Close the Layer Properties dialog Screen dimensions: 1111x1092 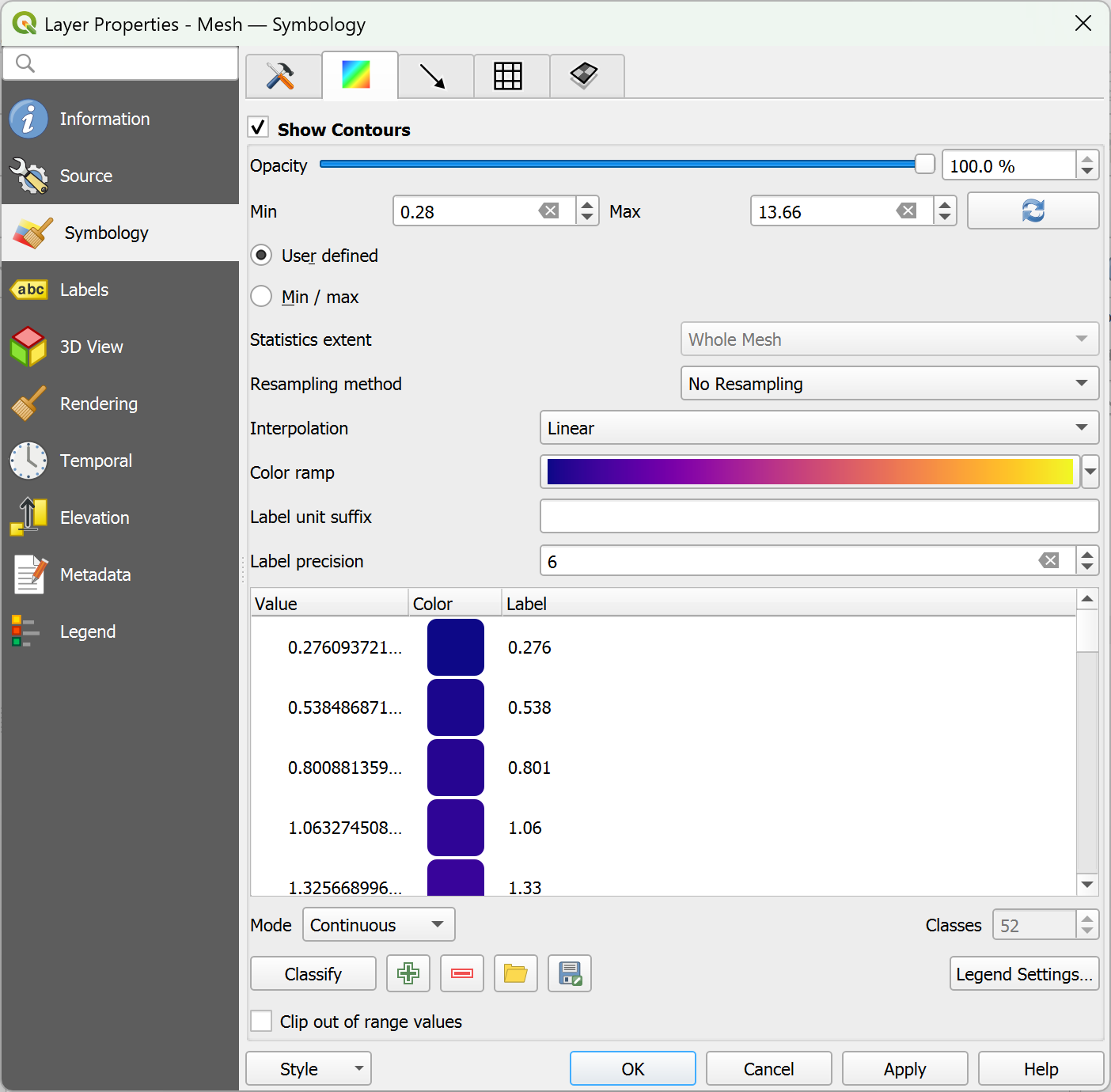click(x=1083, y=23)
